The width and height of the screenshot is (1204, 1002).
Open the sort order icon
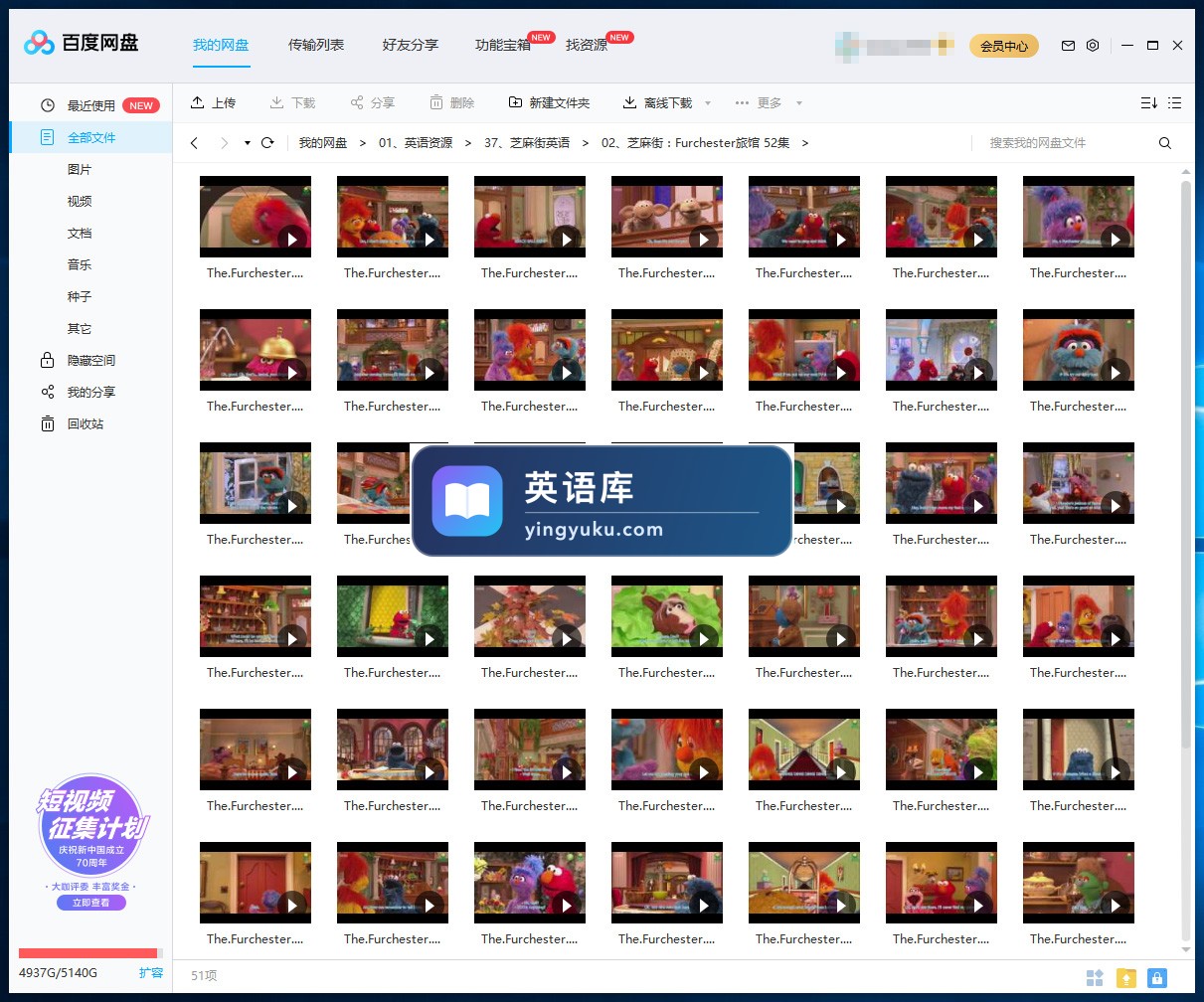coord(1148,102)
